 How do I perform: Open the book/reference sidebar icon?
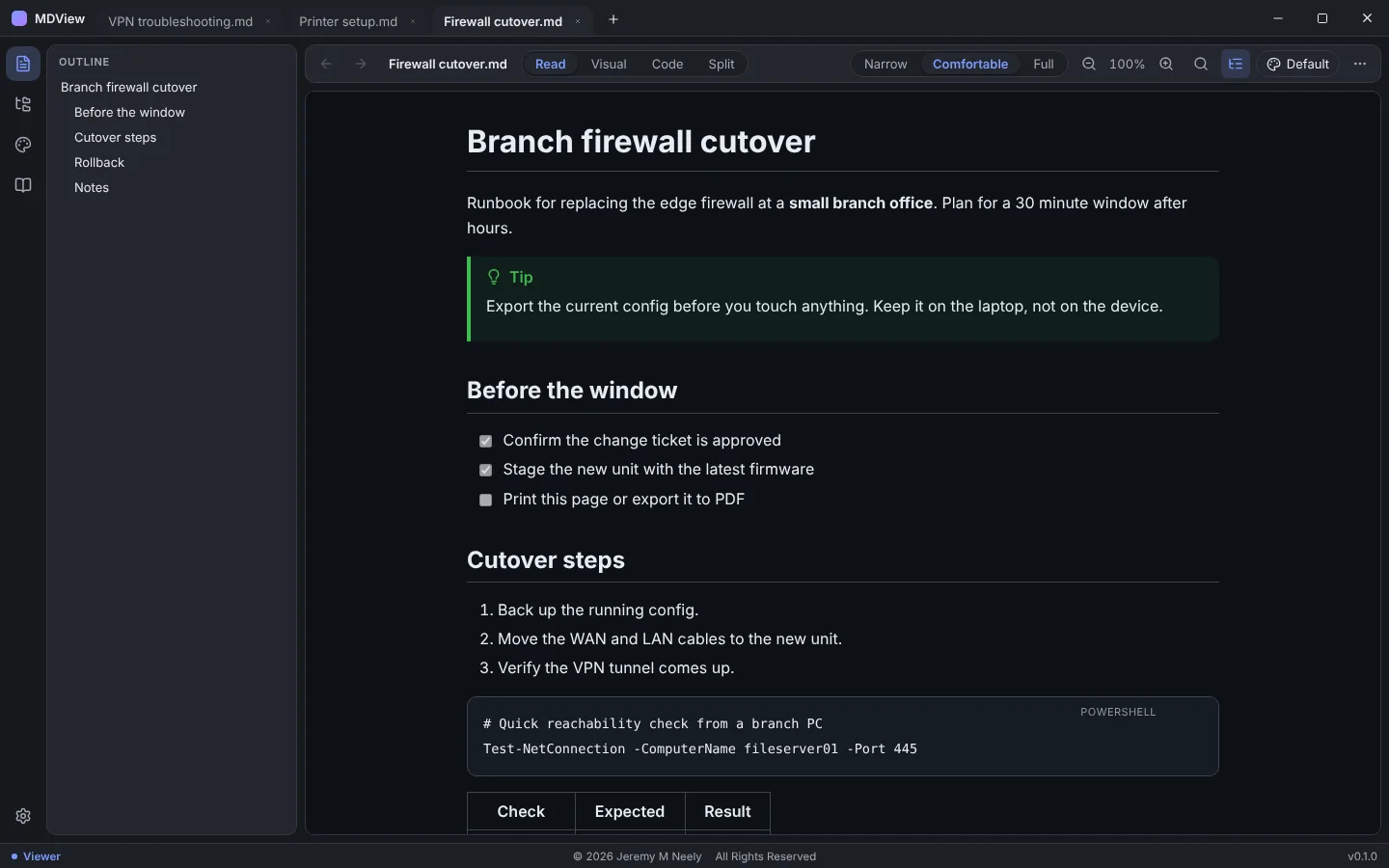[23, 185]
